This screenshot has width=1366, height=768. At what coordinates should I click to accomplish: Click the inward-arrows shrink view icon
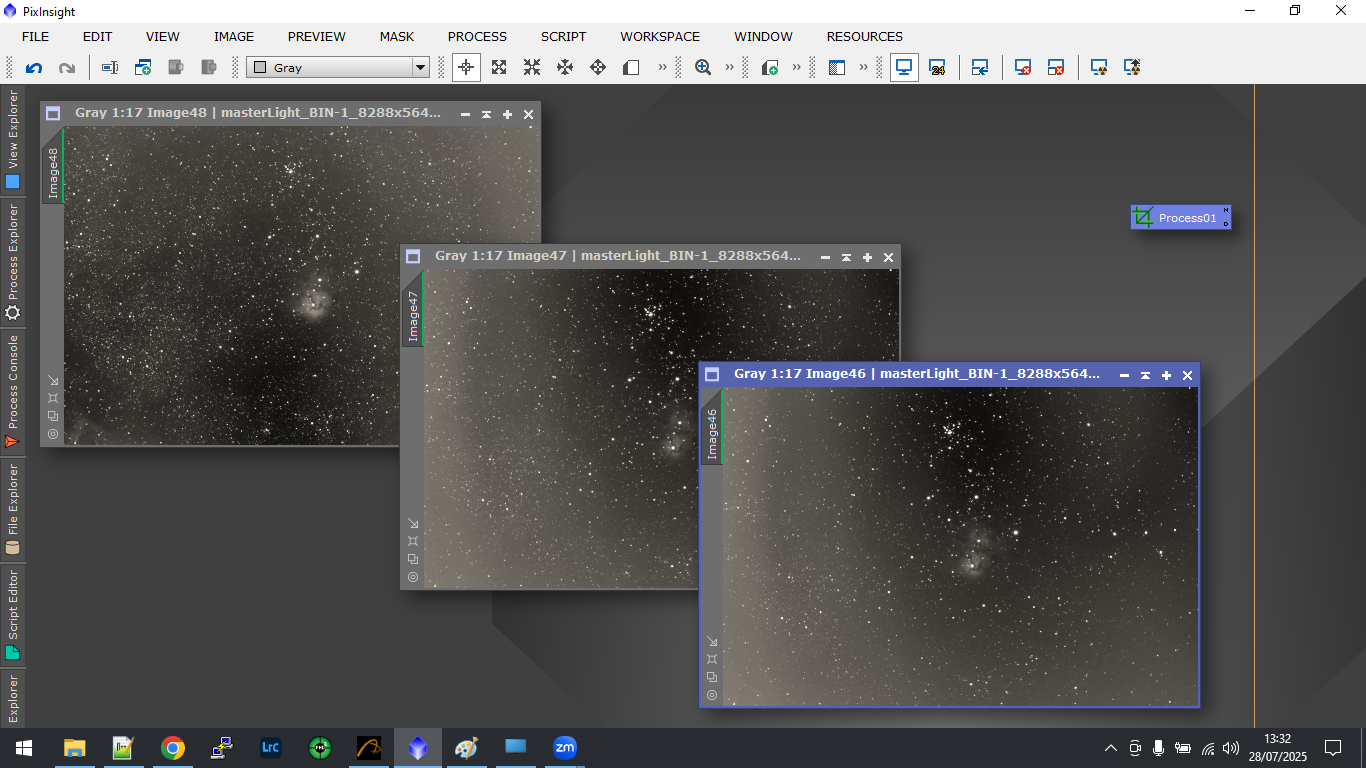point(532,67)
